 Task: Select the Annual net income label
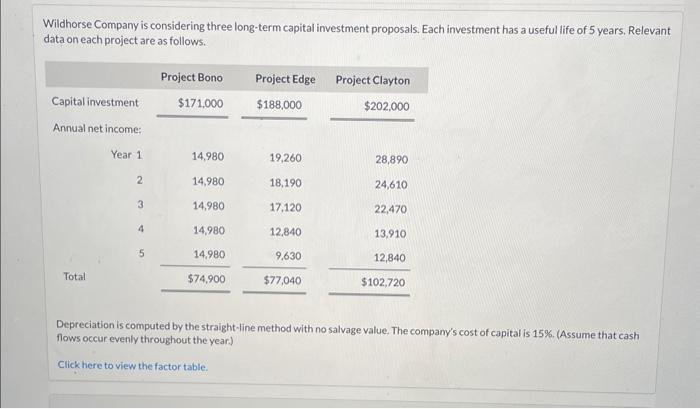[x=97, y=129]
